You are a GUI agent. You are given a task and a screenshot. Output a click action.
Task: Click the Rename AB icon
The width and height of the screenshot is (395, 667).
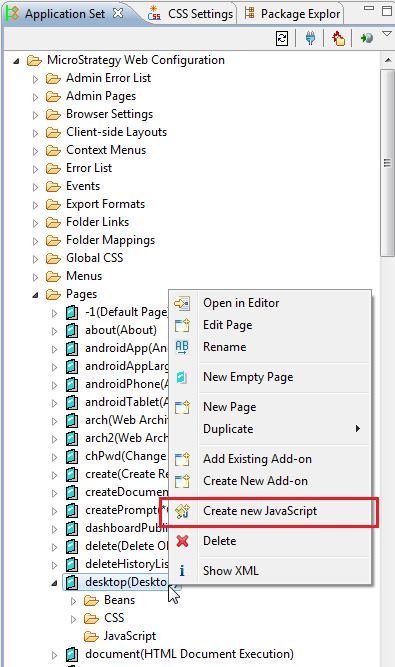(182, 347)
